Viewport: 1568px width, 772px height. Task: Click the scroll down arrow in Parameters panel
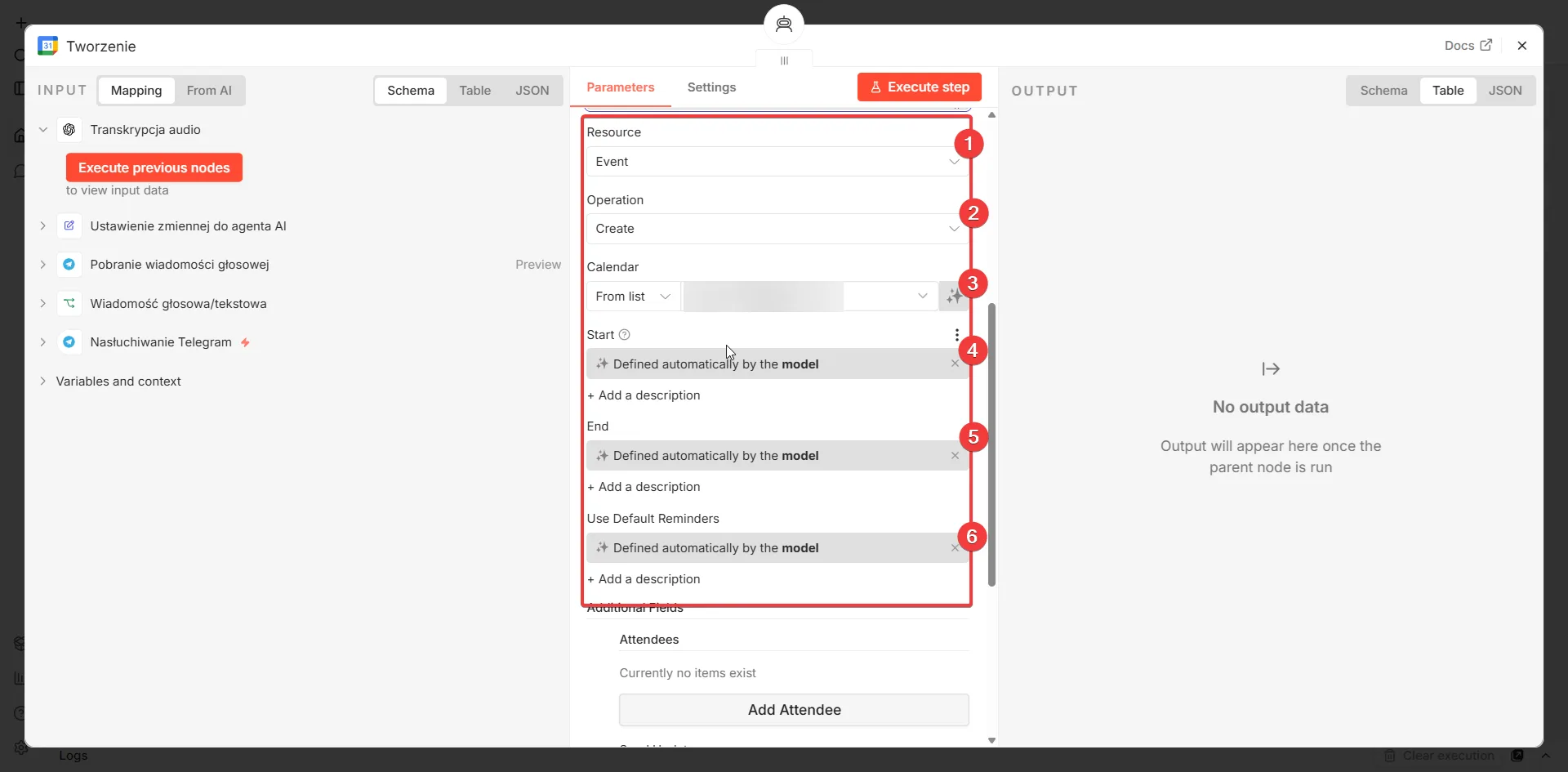991,741
